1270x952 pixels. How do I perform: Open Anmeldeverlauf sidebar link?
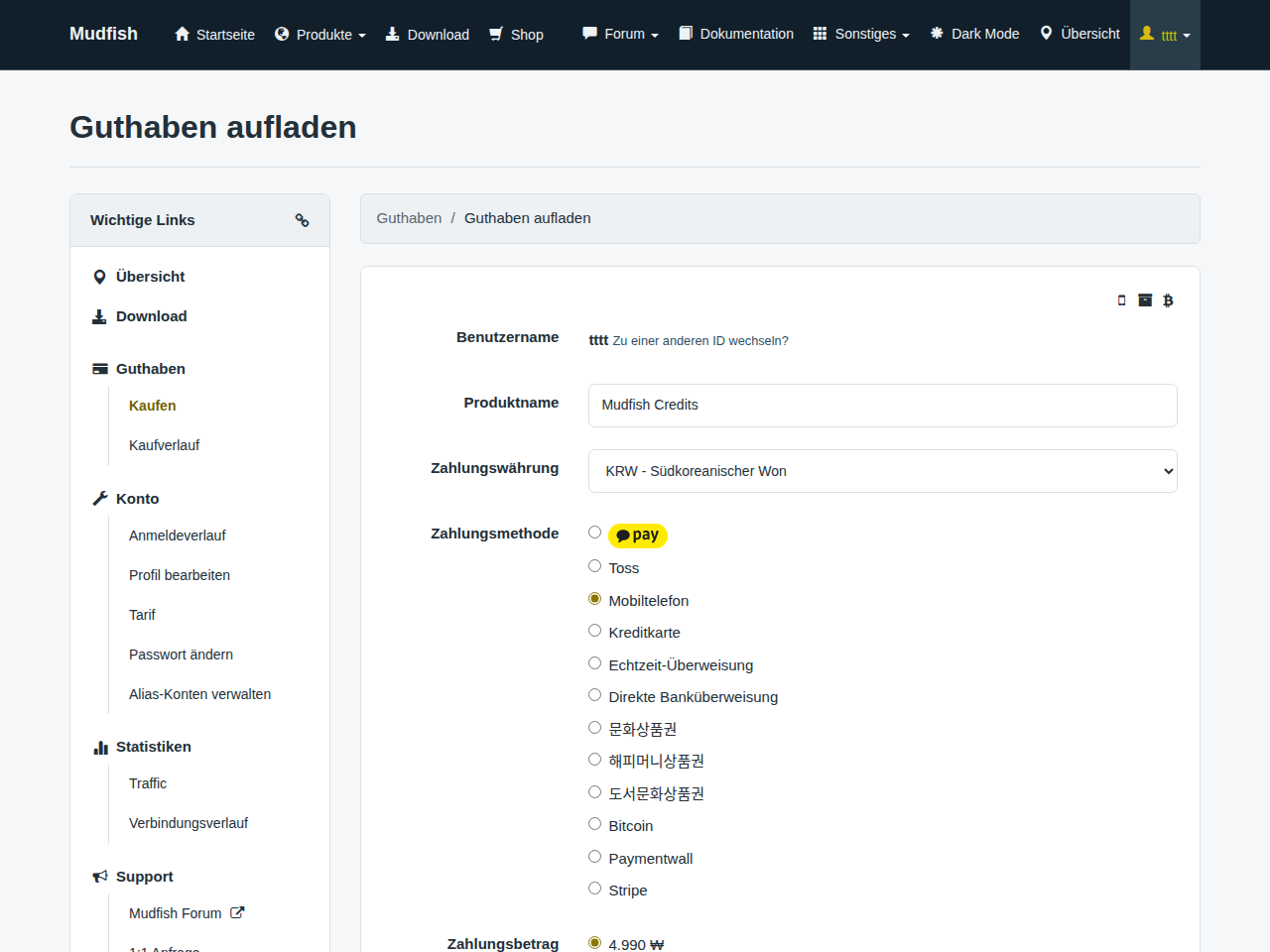point(178,535)
